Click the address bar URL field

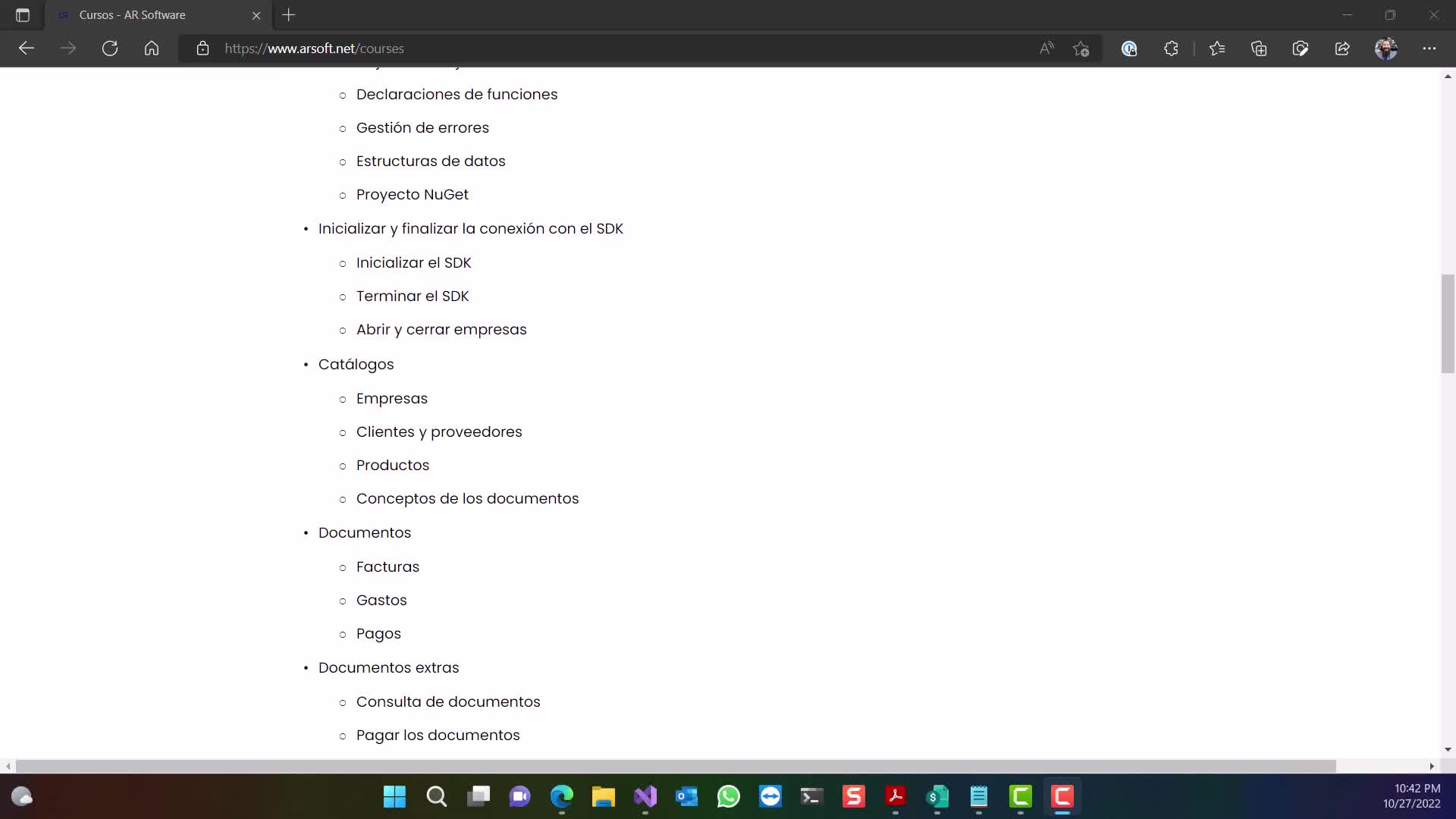[607, 49]
